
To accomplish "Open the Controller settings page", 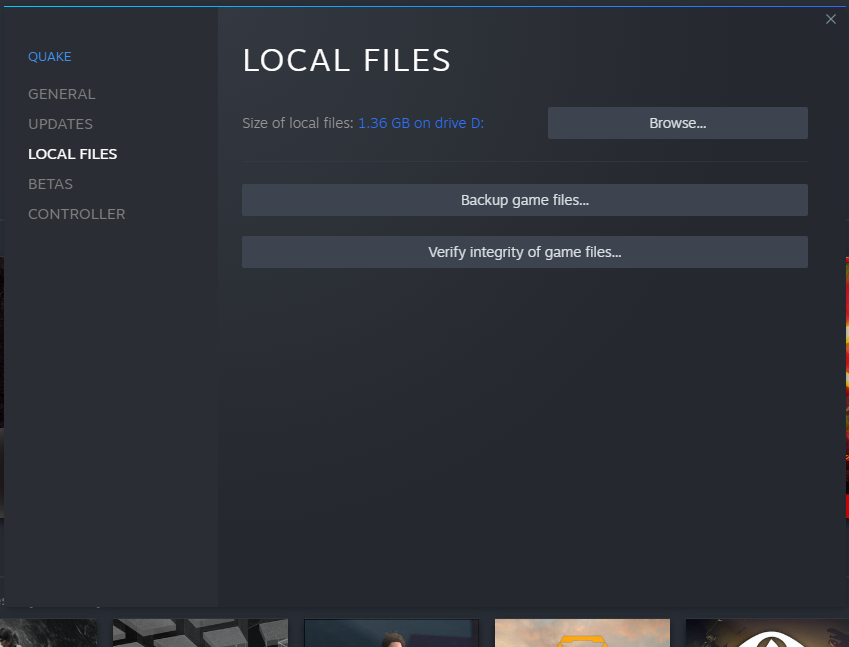I will pos(76,214).
